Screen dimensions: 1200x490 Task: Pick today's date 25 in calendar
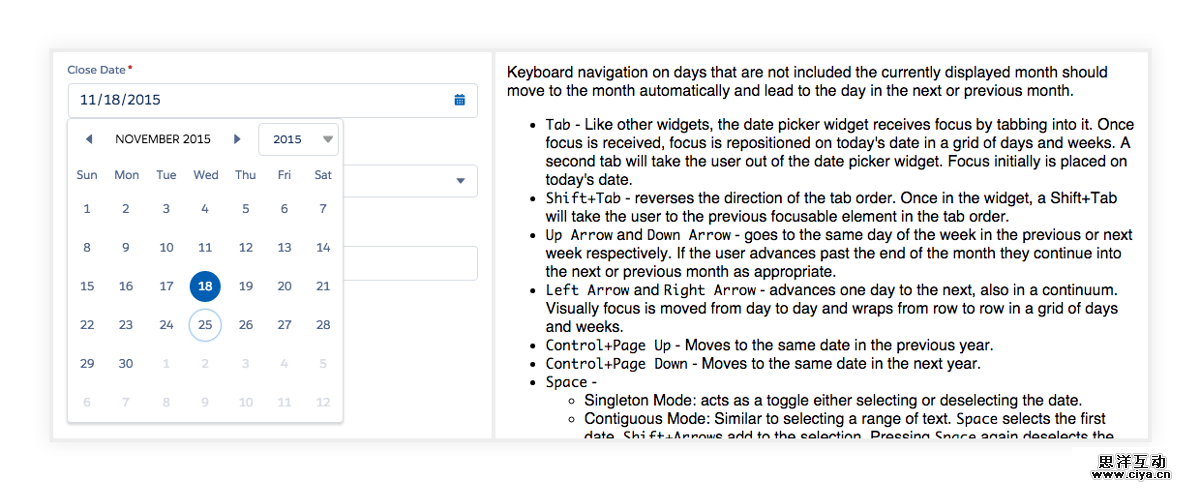point(205,325)
